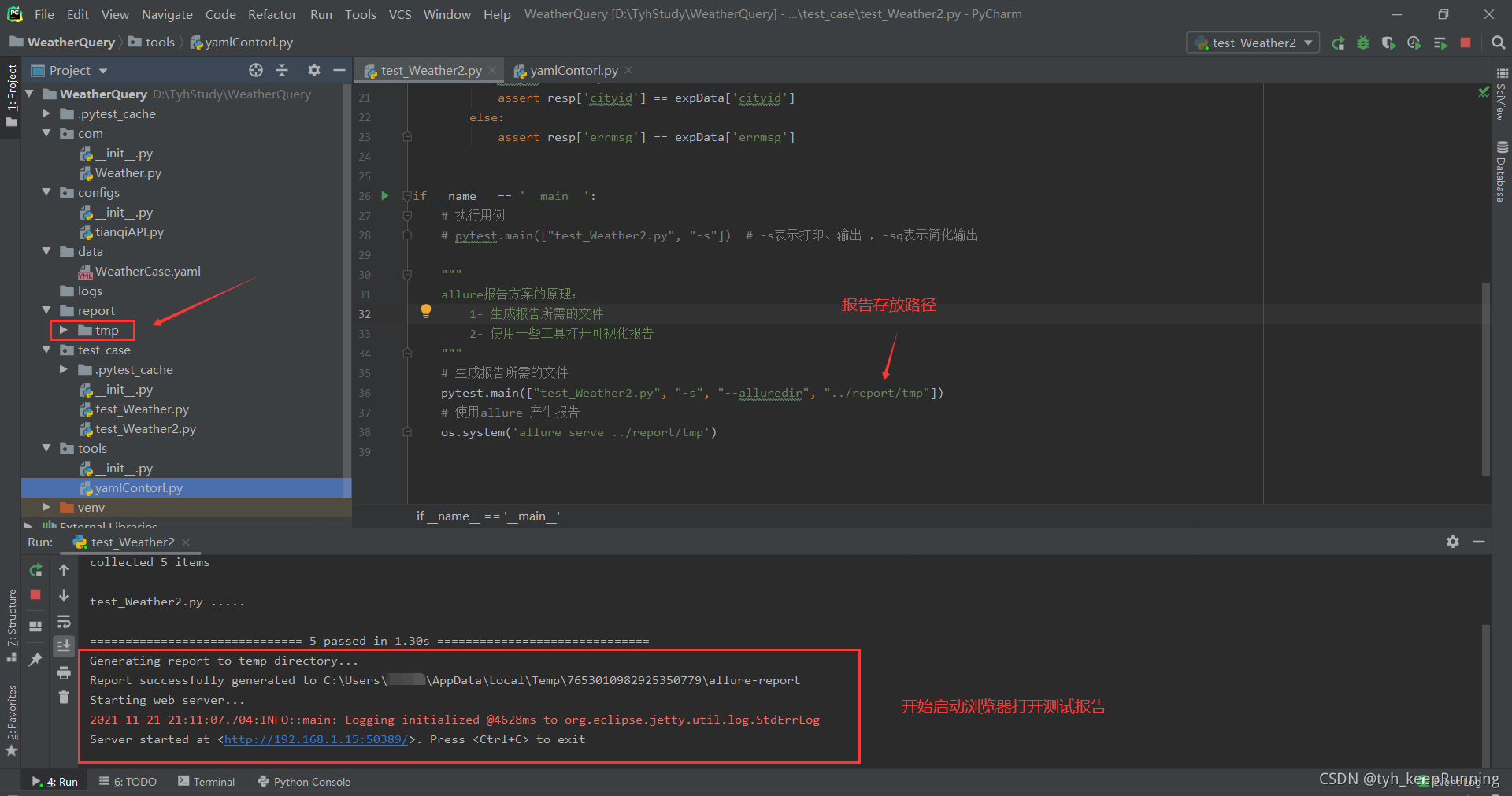
Task: Open Project view selector dropdown
Action: pyautogui.click(x=69, y=70)
